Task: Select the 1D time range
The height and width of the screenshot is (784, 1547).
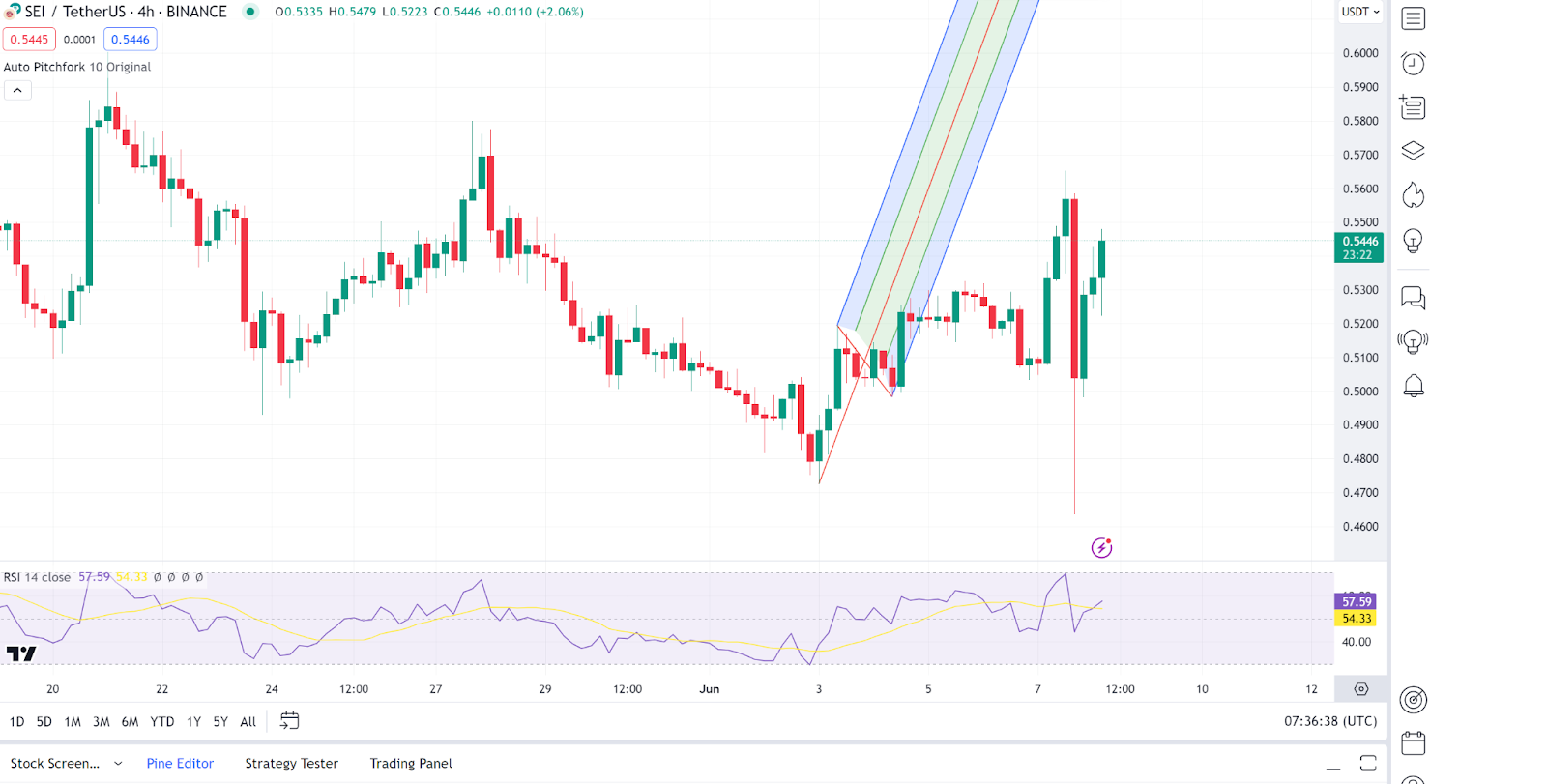Action: [16, 721]
